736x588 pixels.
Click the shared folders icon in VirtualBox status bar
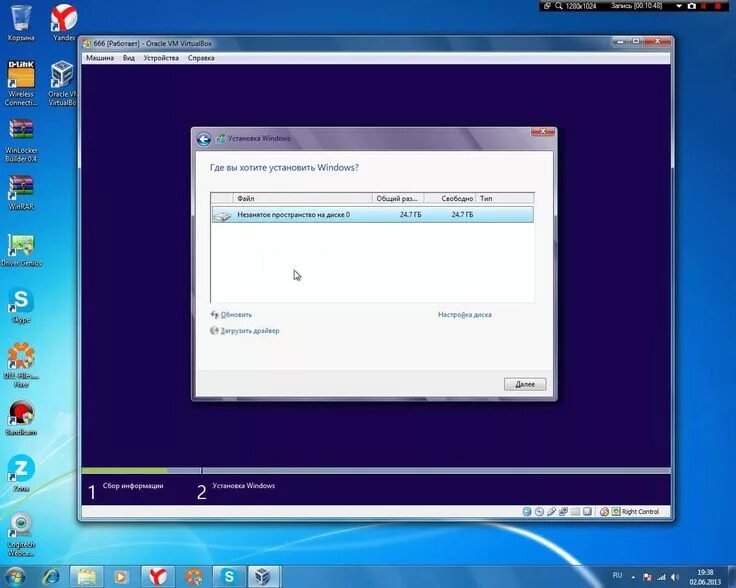575,512
